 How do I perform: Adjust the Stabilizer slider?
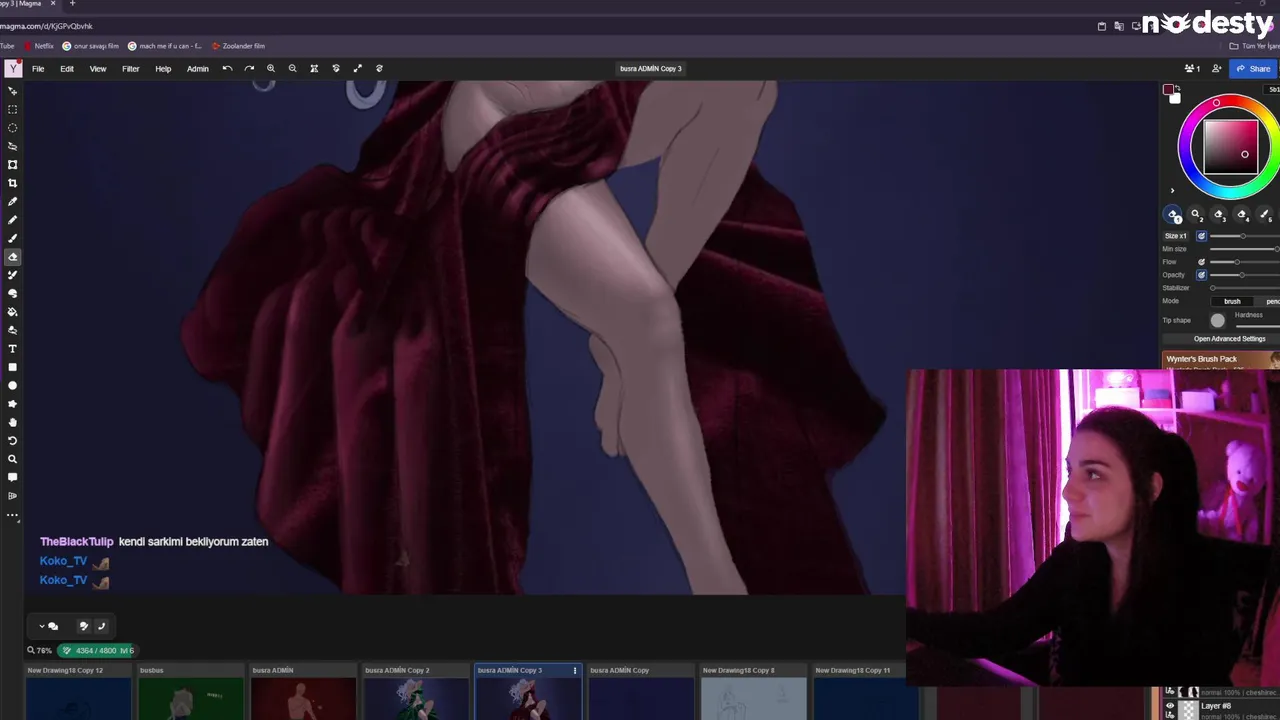[1245, 288]
